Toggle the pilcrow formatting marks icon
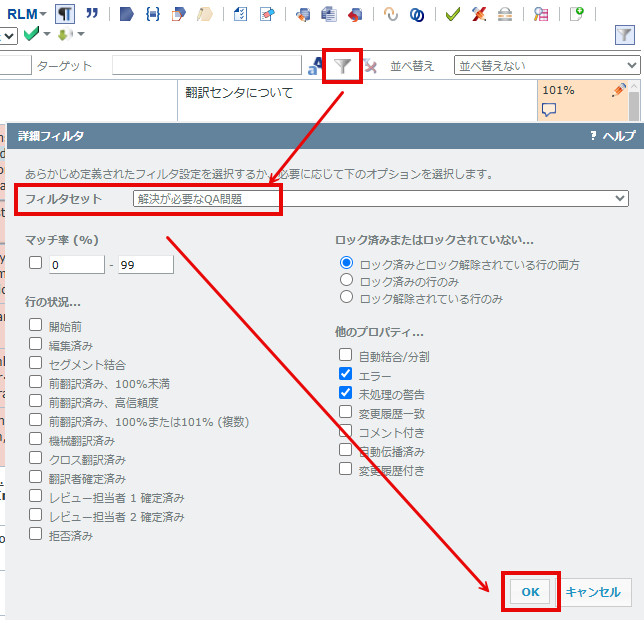644x620 pixels. point(64,14)
